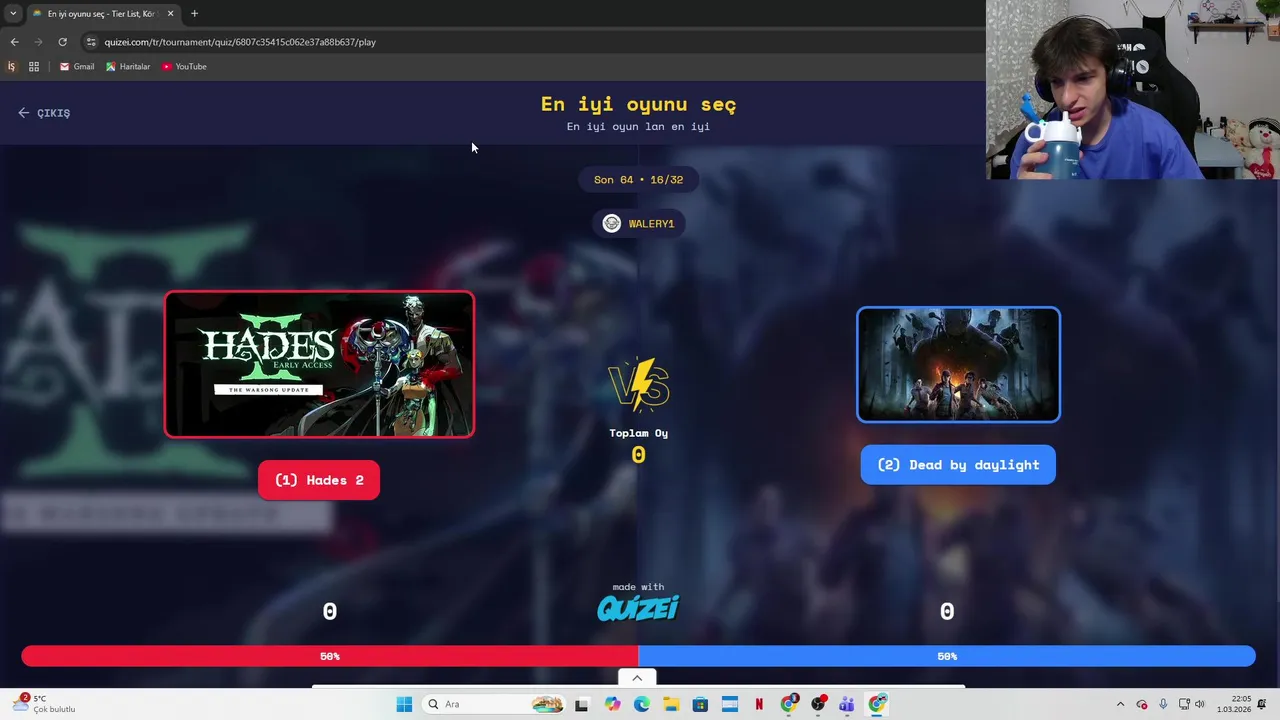Viewport: 1280px width, 720px height.
Task: Vote with the (2) Dead by daylight button
Action: (x=958, y=465)
